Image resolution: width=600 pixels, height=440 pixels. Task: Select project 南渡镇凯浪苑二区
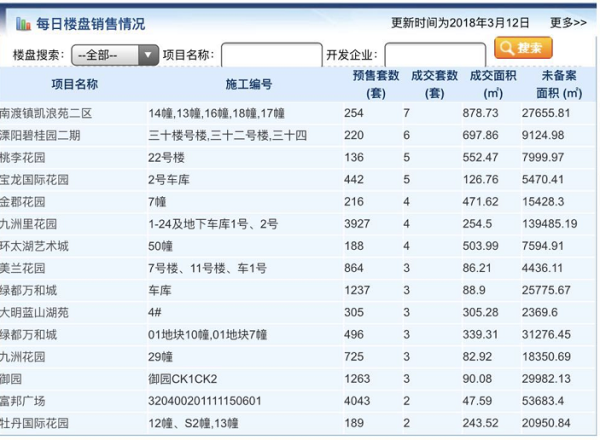pyautogui.click(x=46, y=113)
